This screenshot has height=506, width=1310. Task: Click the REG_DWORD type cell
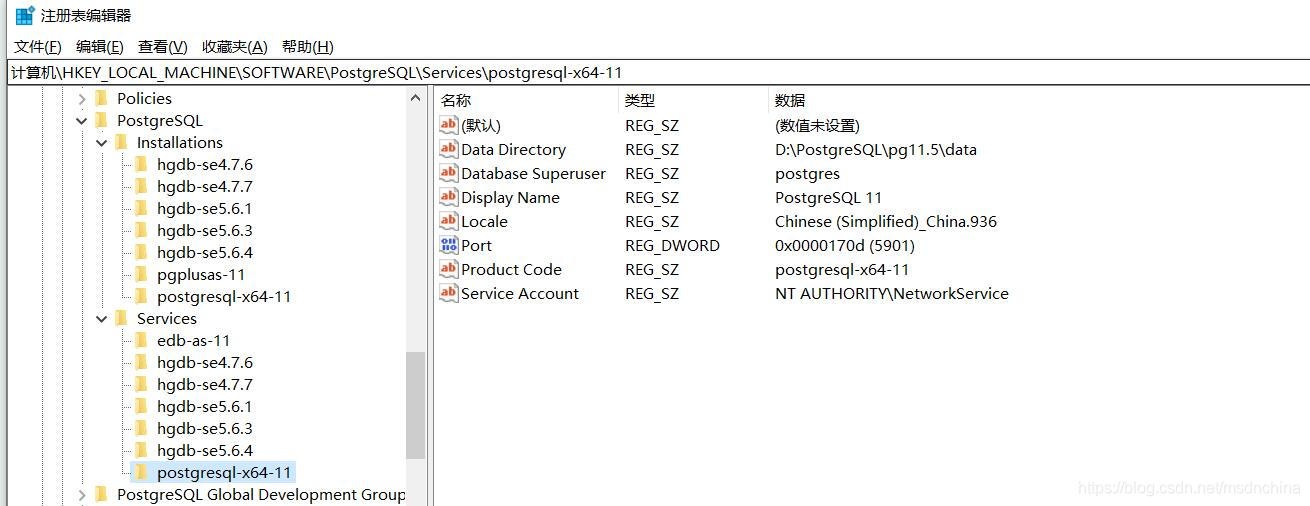(672, 246)
